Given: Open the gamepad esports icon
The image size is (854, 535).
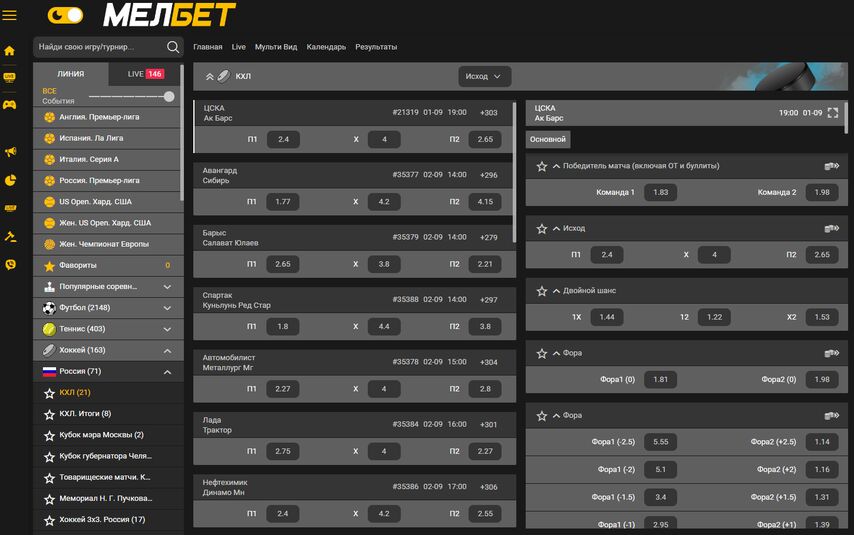Looking at the screenshot, I should pos(9,105).
